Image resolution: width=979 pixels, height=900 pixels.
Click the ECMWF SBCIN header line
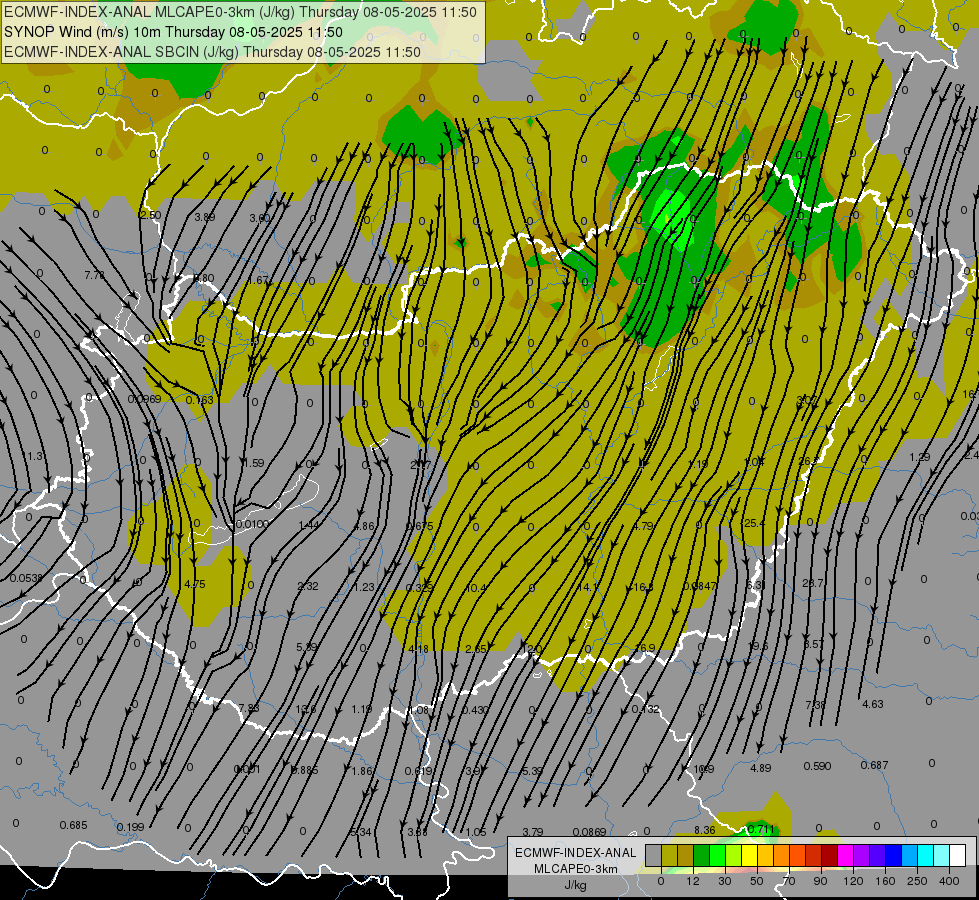[212, 52]
